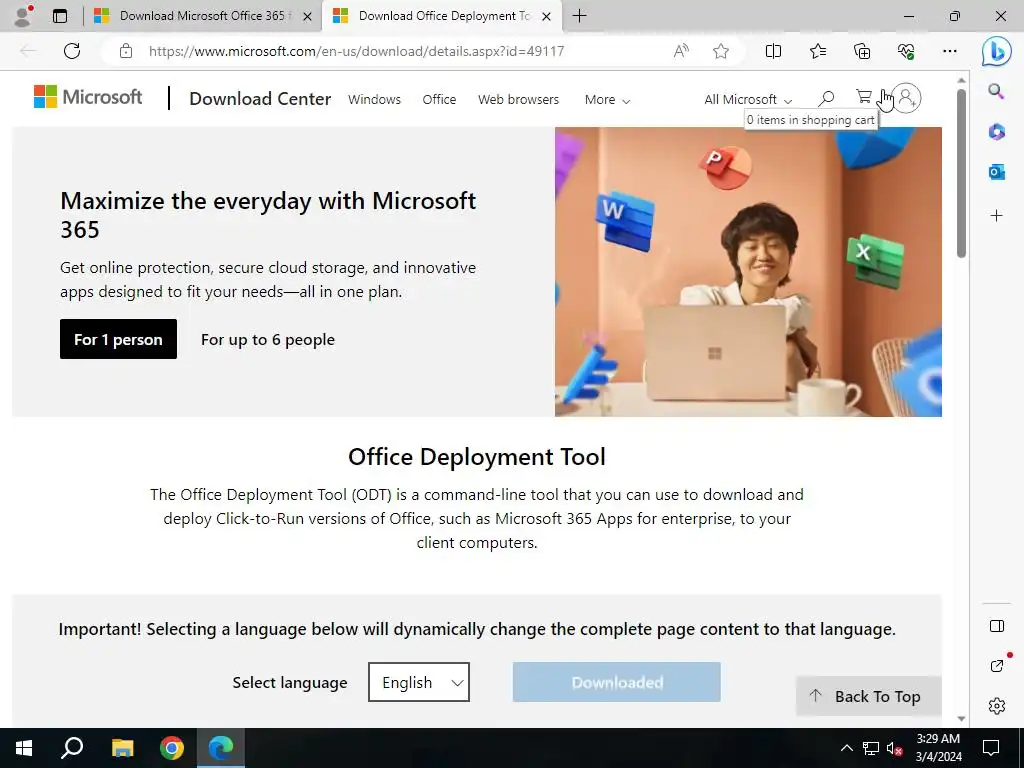1024x768 pixels.
Task: Open the Windows navigation item
Action: 374,100
